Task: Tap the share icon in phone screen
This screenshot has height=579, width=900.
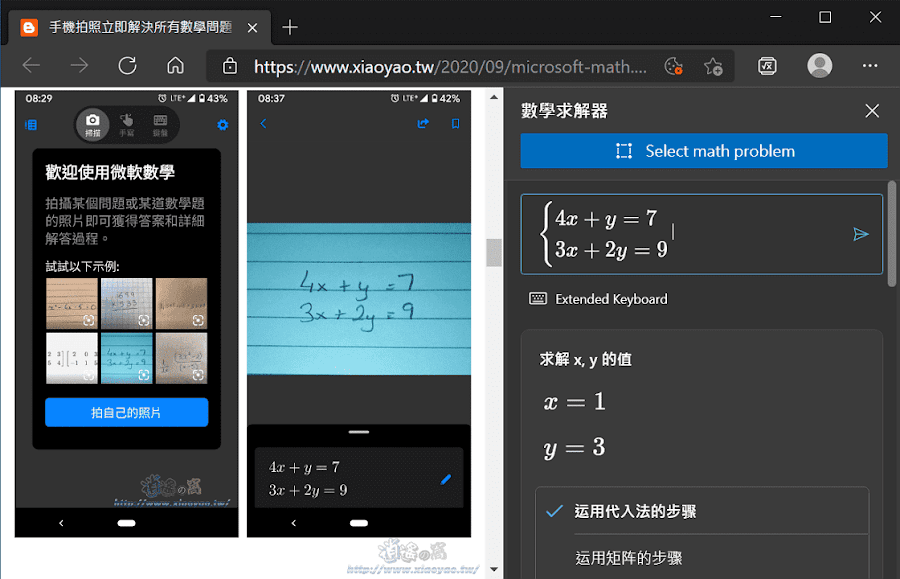Action: coord(423,123)
